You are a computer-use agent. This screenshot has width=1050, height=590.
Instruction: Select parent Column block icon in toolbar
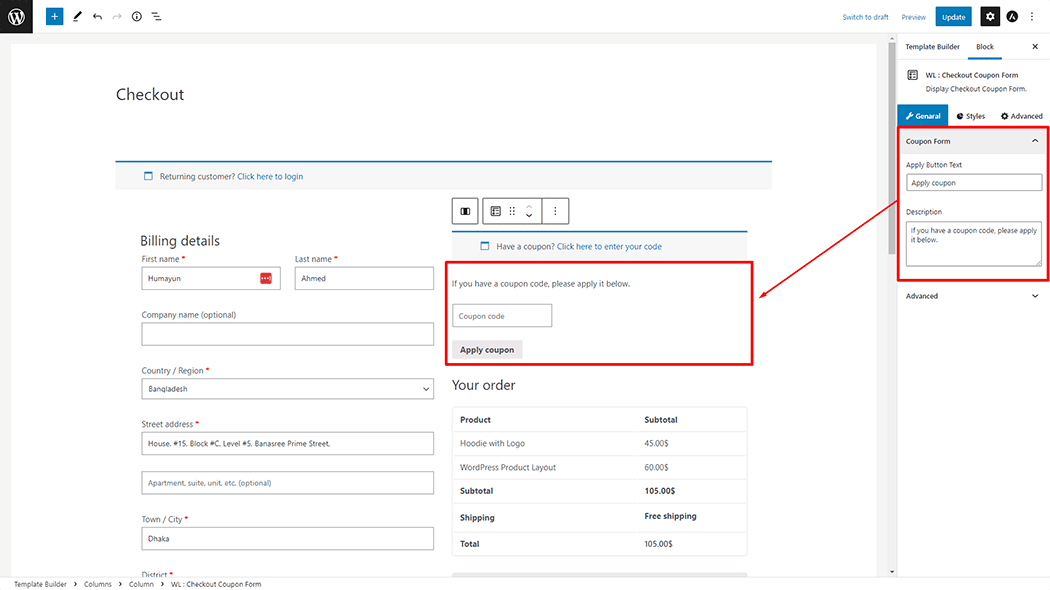tap(465, 211)
